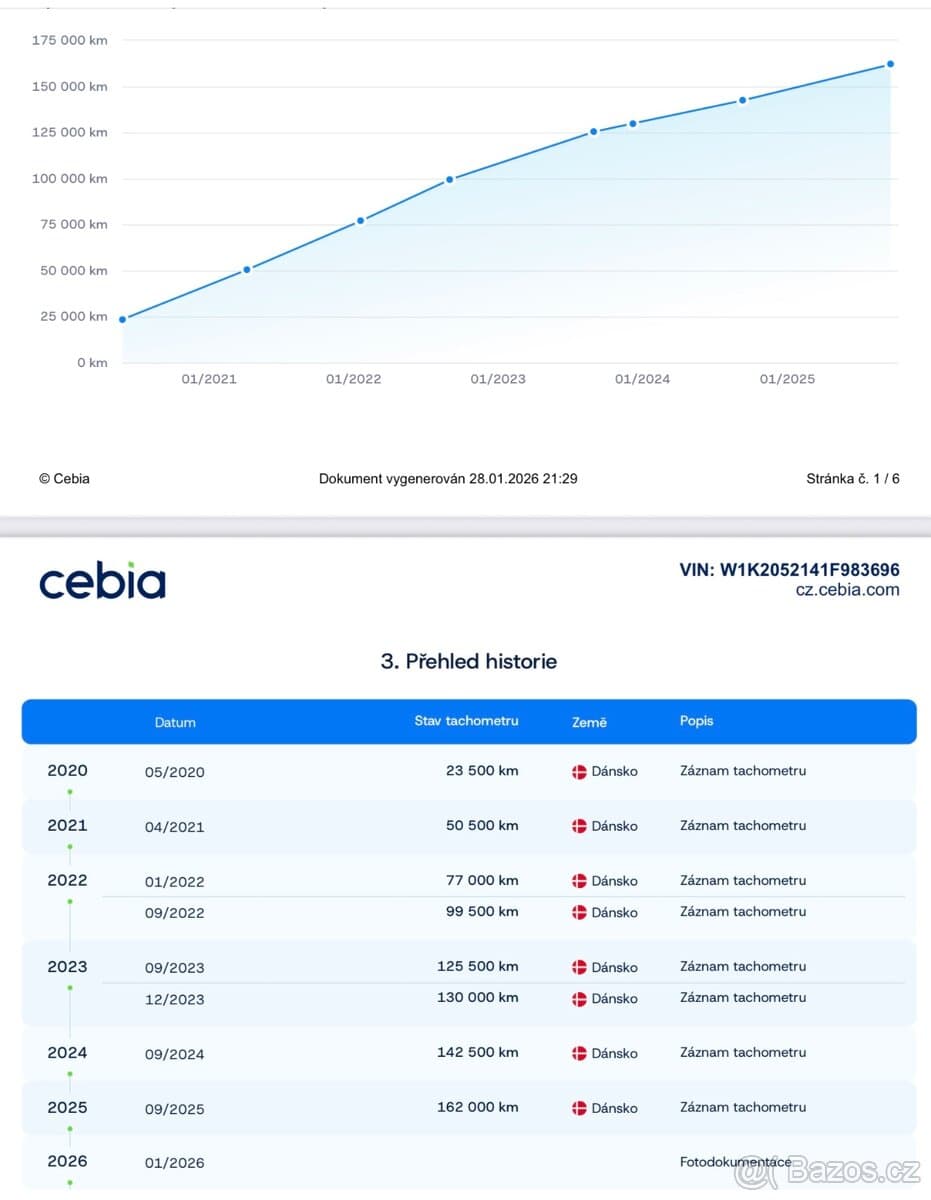Viewport: 931px width, 1200px height.
Task: Click the 162 000 km chart point
Action: click(890, 64)
